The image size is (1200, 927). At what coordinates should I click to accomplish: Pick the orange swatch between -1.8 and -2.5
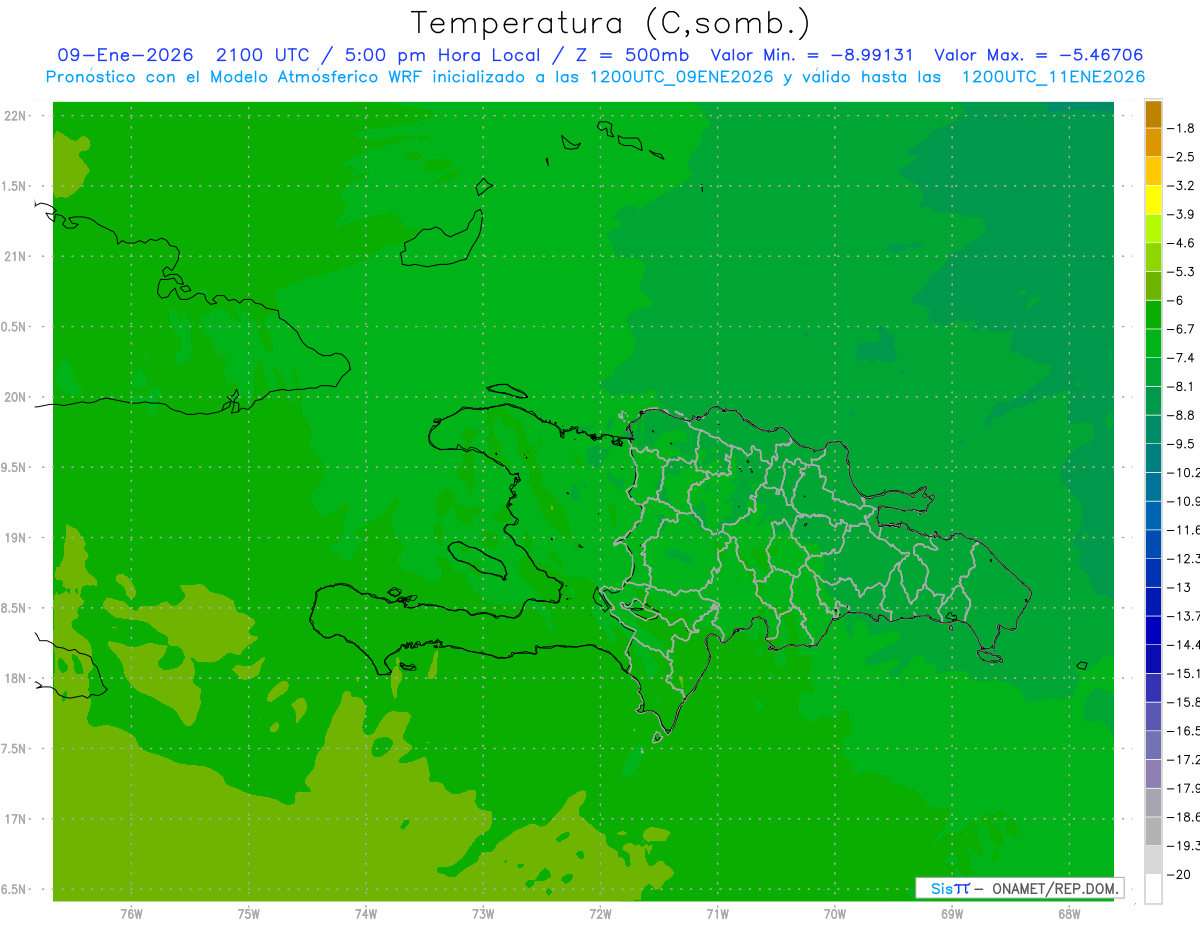pos(1153,142)
